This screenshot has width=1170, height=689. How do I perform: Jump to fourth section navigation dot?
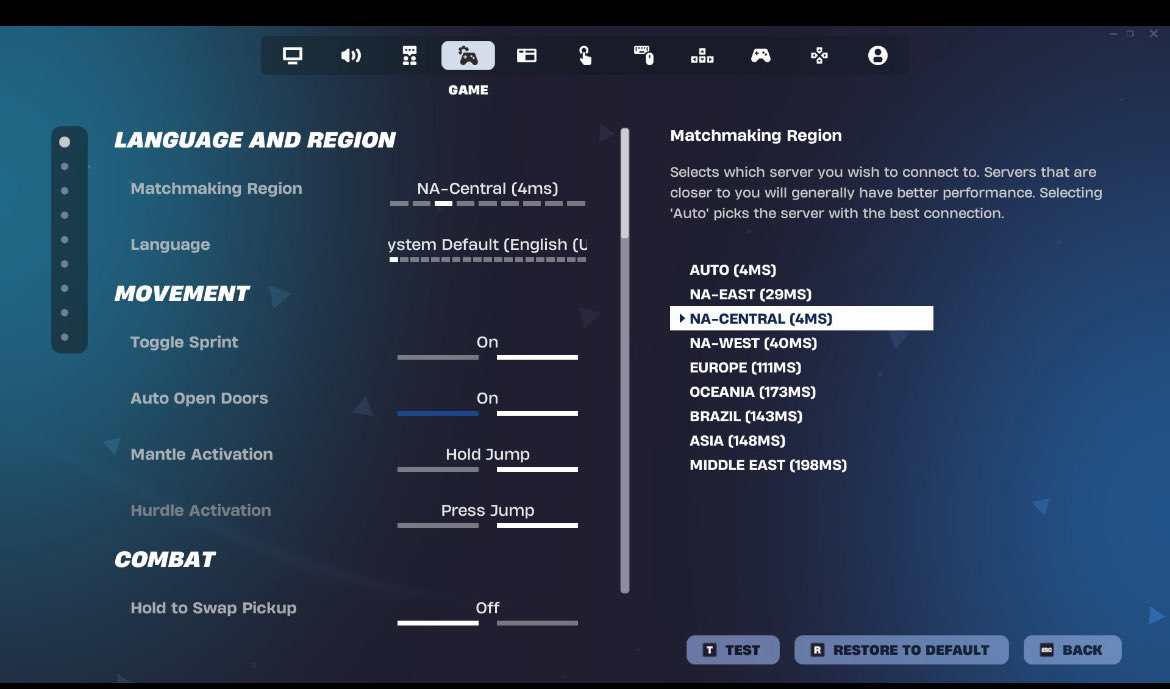(x=65, y=215)
